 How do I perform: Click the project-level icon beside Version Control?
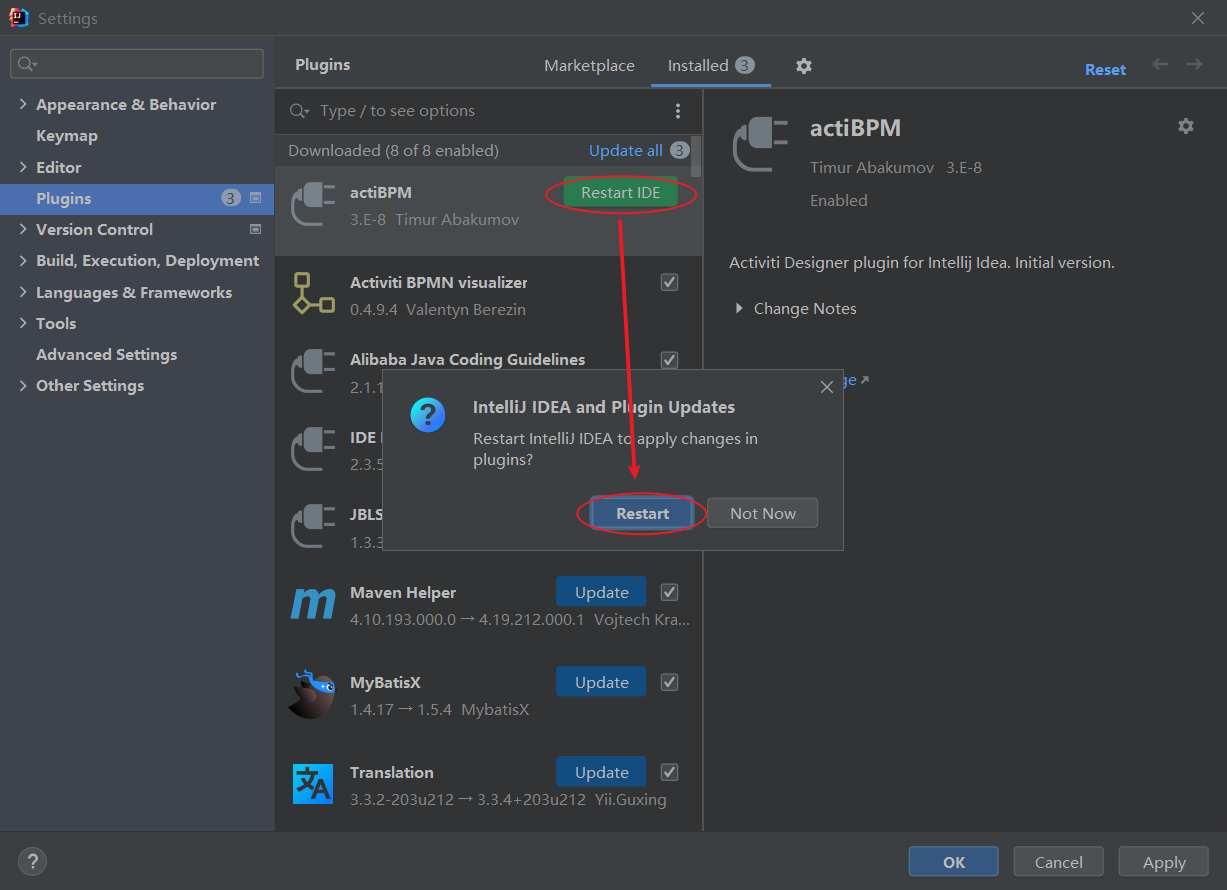255,229
